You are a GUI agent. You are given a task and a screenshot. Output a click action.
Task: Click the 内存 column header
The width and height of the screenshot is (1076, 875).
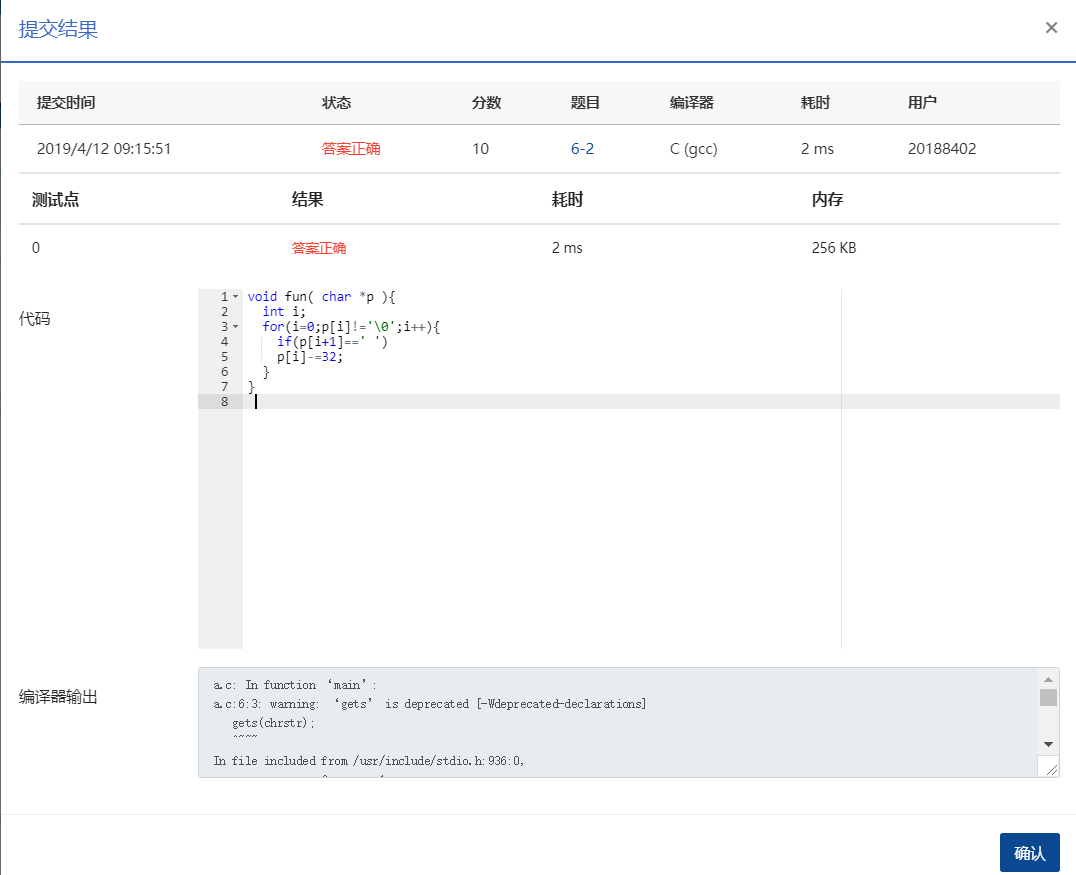828,200
